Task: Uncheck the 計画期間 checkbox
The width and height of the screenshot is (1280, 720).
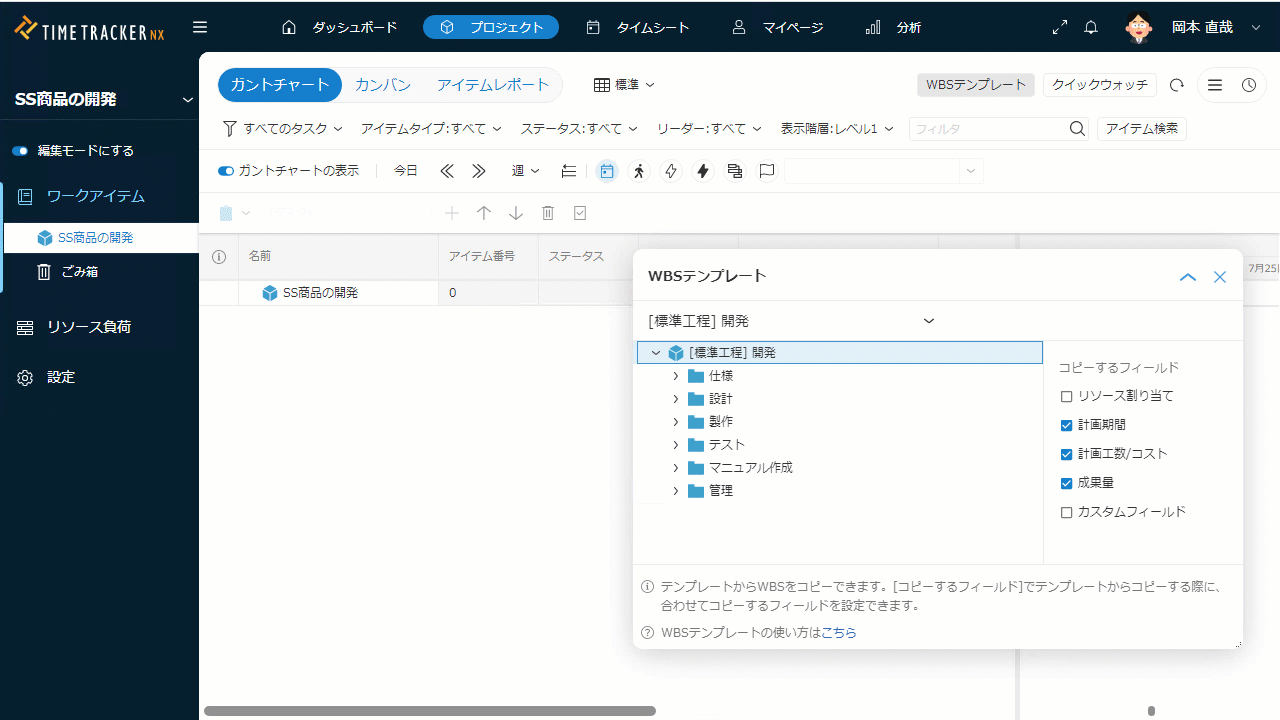Action: [x=1066, y=425]
